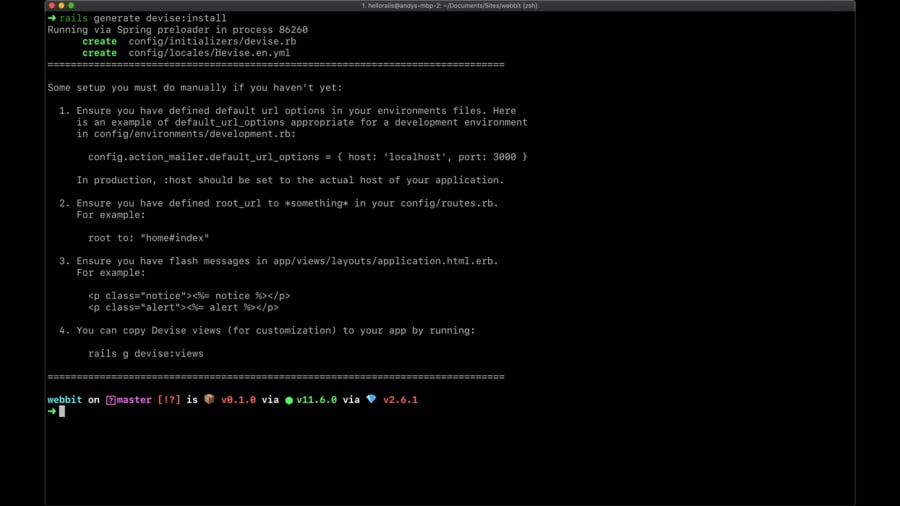Click 'config/locales/devise.en.yml' path
Image resolution: width=900 pixels, height=506 pixels.
pyautogui.click(x=209, y=53)
